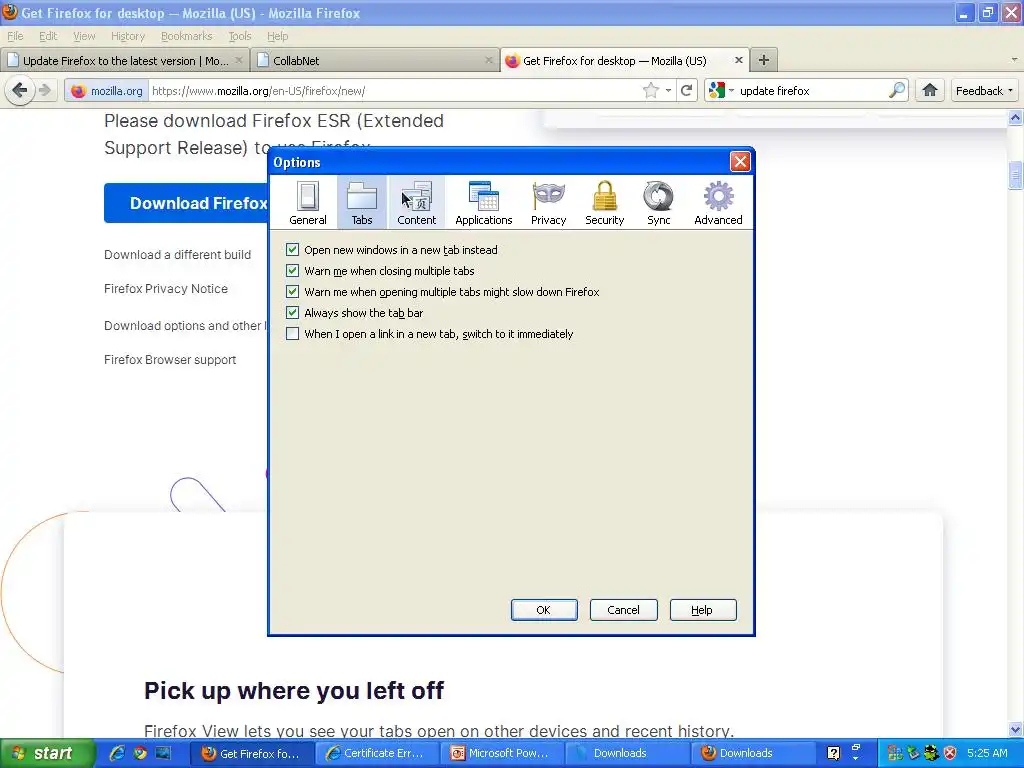Click the search magnifier icon
The height and width of the screenshot is (768, 1024).
pos(897,90)
